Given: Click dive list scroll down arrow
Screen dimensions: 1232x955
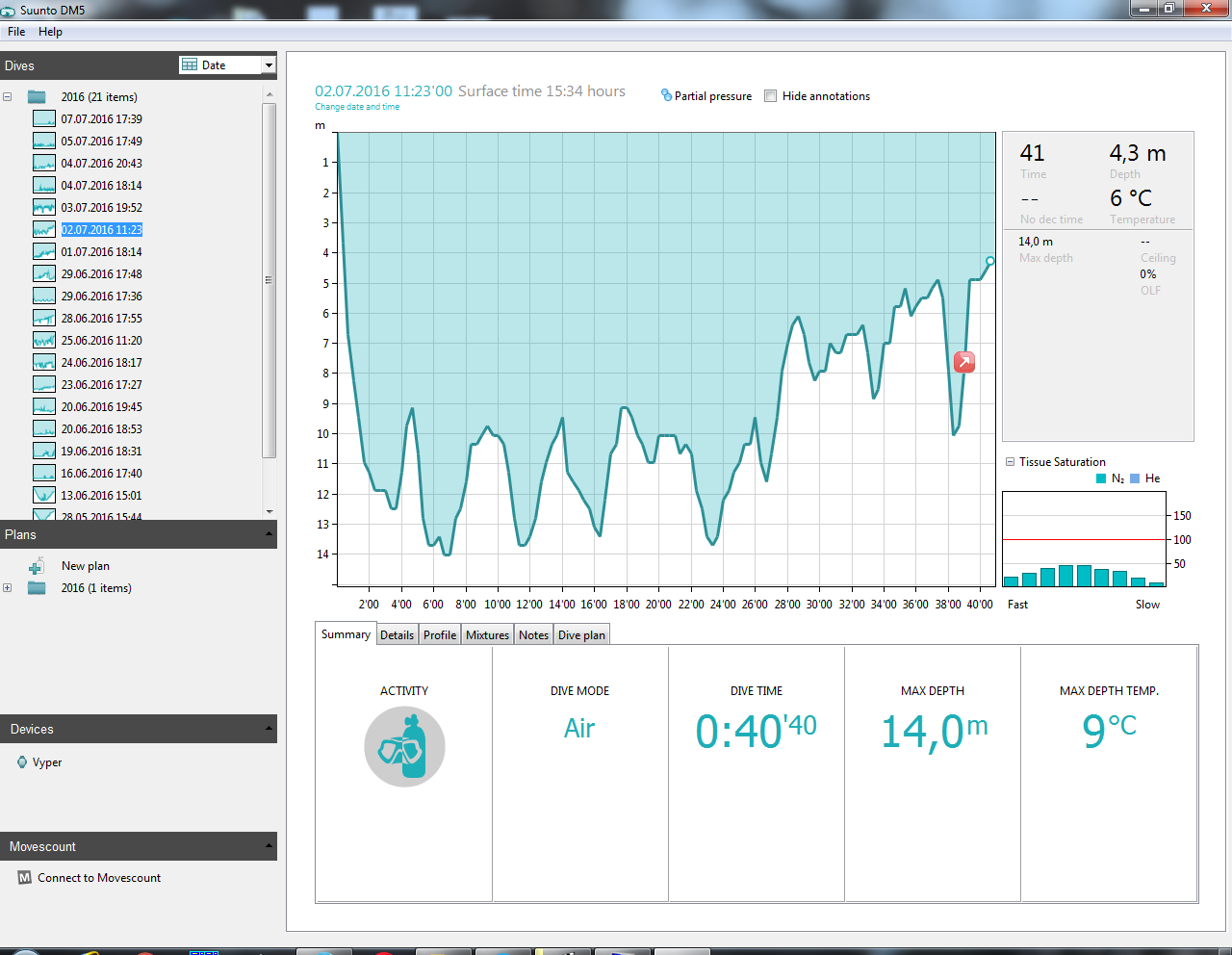Looking at the screenshot, I should click(x=269, y=511).
